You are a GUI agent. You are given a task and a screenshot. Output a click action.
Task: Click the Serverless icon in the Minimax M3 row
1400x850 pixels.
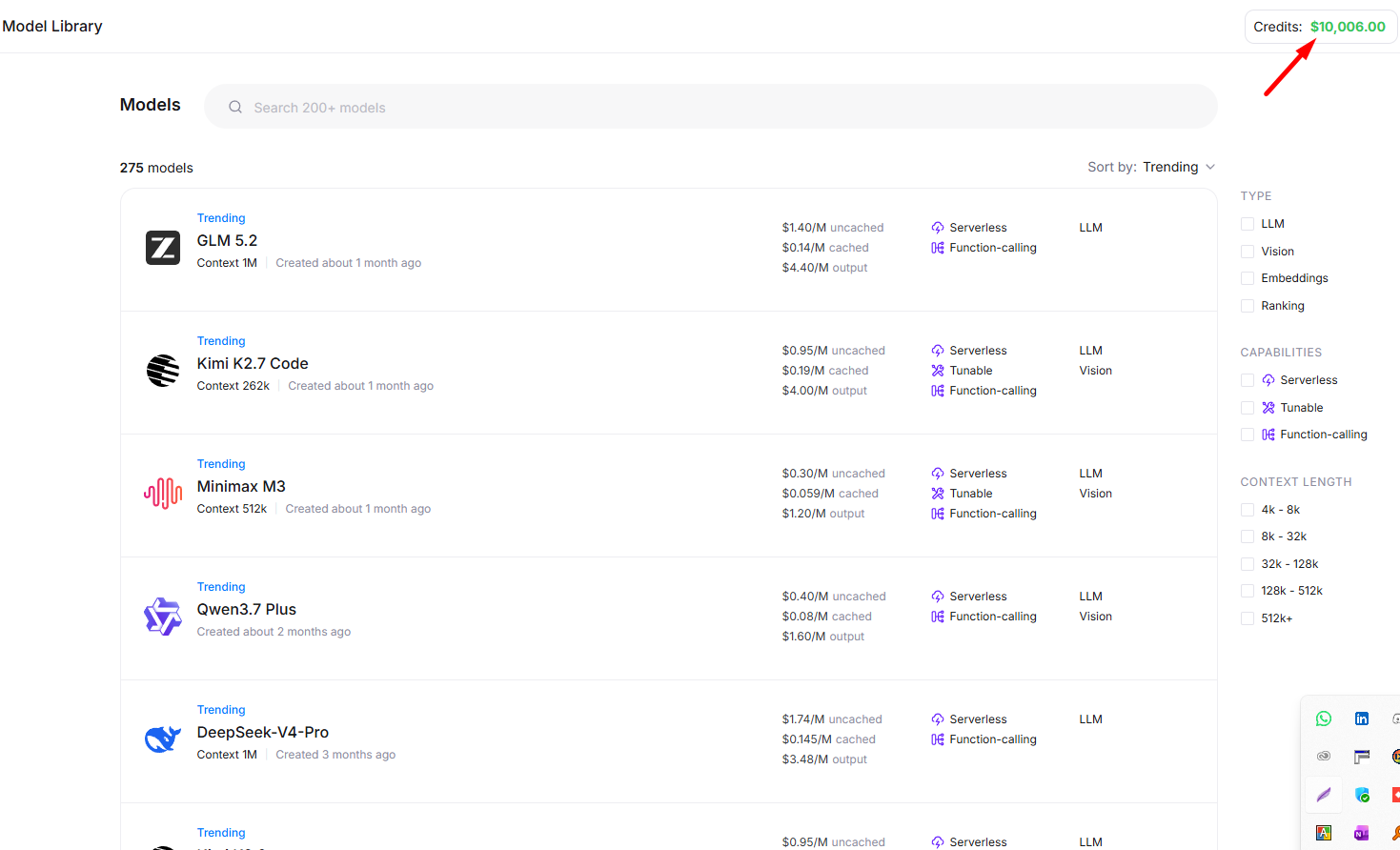[x=938, y=474]
